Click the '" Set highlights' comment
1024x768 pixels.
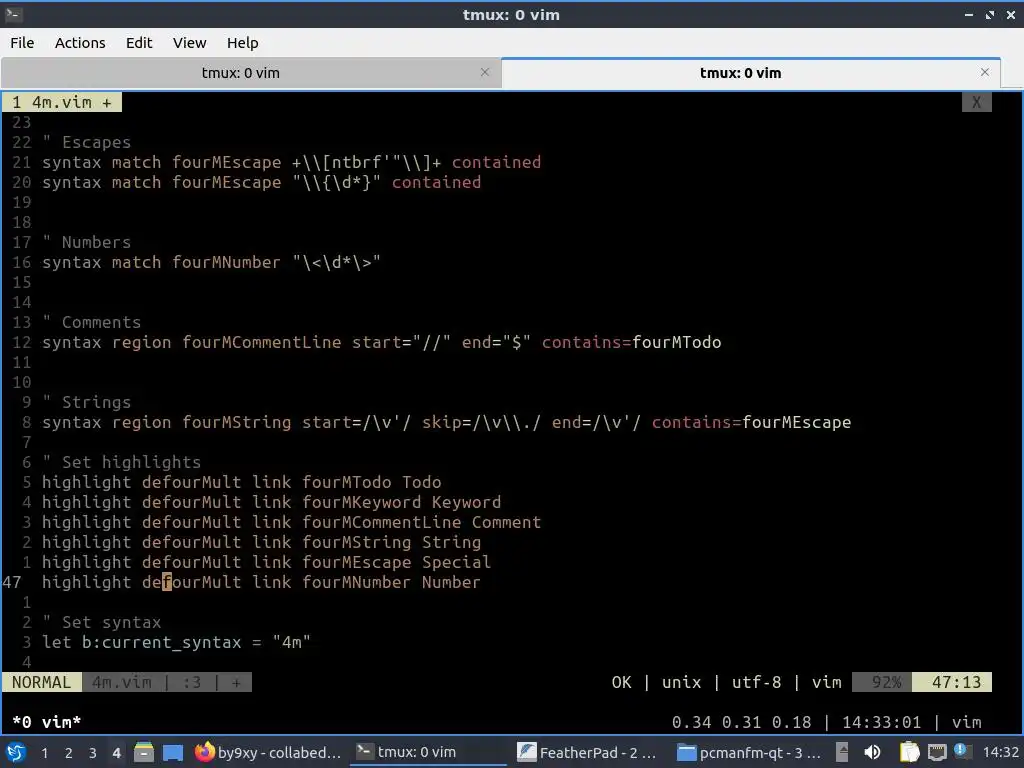click(121, 462)
